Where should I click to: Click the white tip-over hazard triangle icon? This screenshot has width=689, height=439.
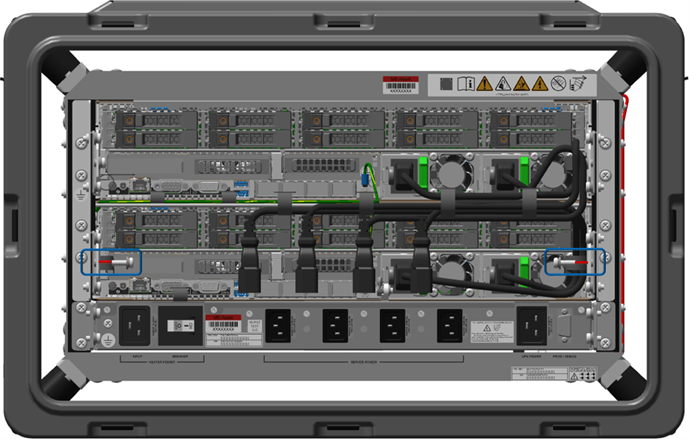coord(503,83)
